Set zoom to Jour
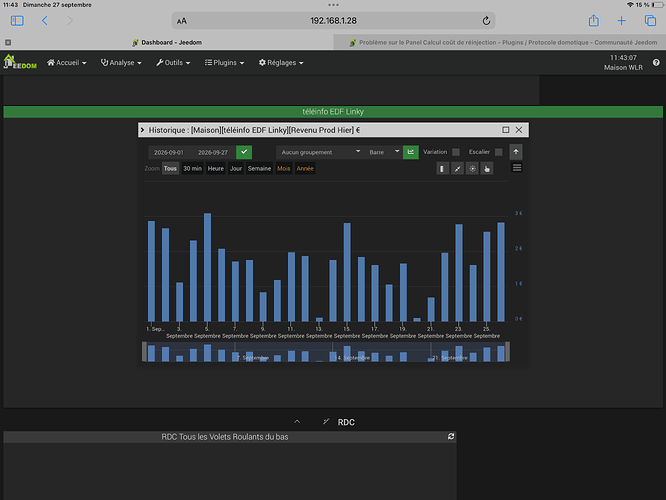This screenshot has height=500, width=666. (x=236, y=169)
